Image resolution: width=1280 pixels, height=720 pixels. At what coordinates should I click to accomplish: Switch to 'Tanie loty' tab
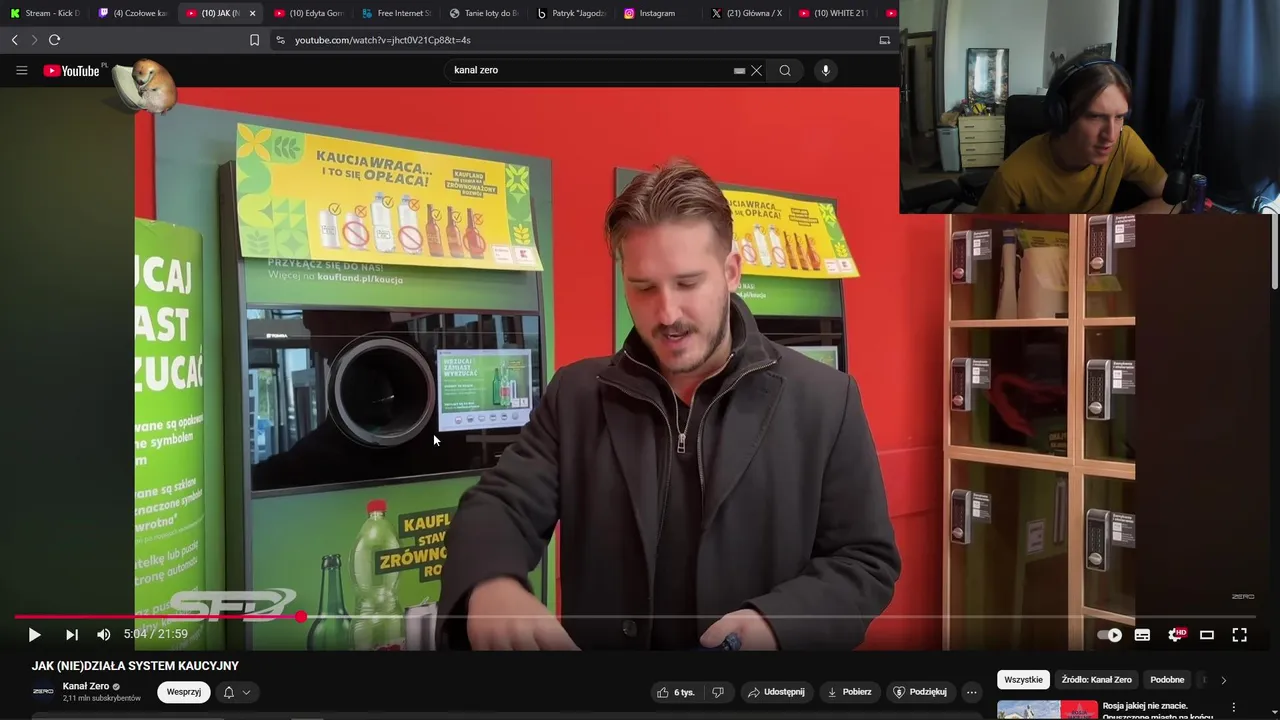click(484, 13)
